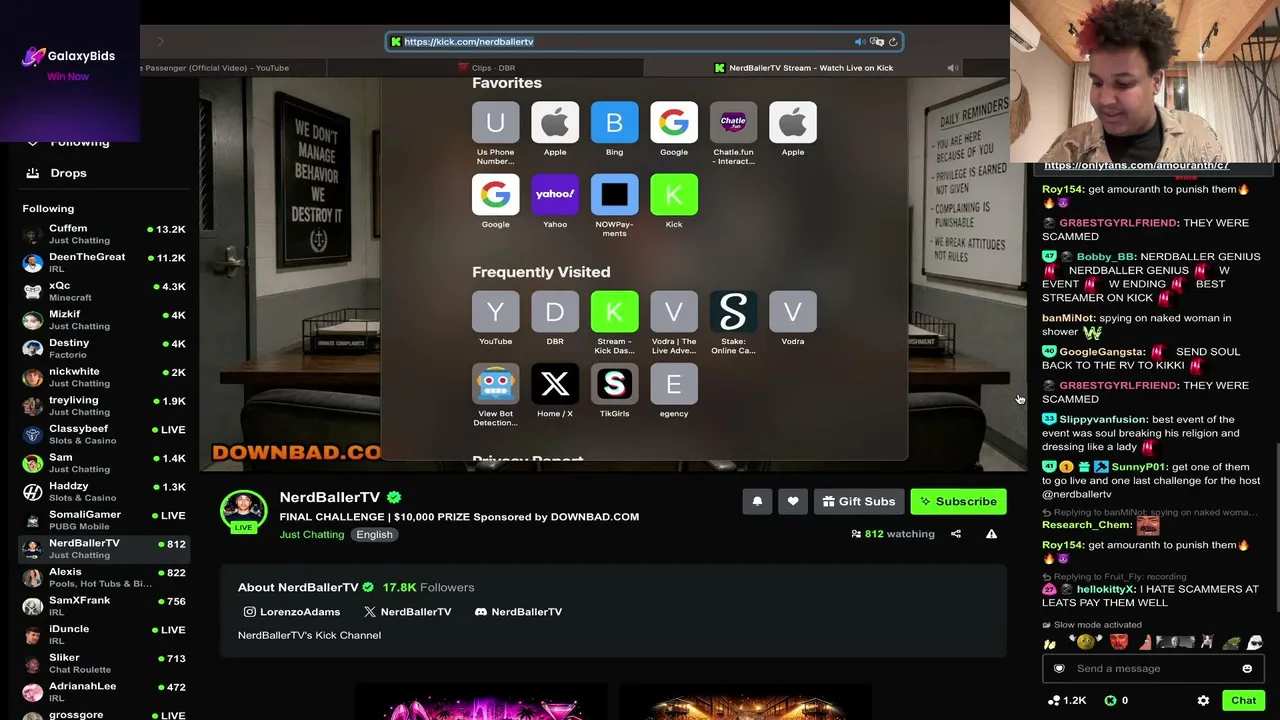Viewport: 1280px width, 720px height.
Task: Open Sliker channel in sidebar
Action: pyautogui.click(x=104, y=663)
